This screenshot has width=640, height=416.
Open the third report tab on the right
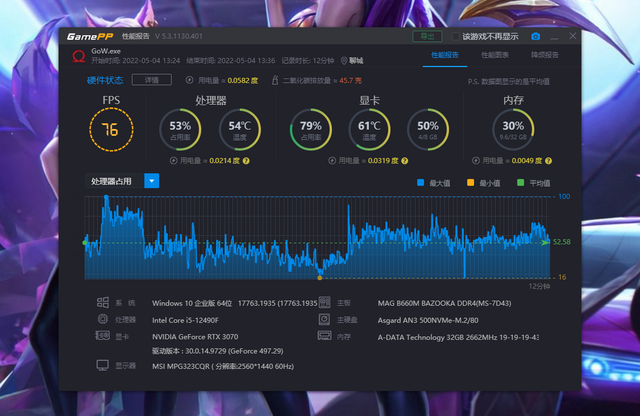point(544,55)
